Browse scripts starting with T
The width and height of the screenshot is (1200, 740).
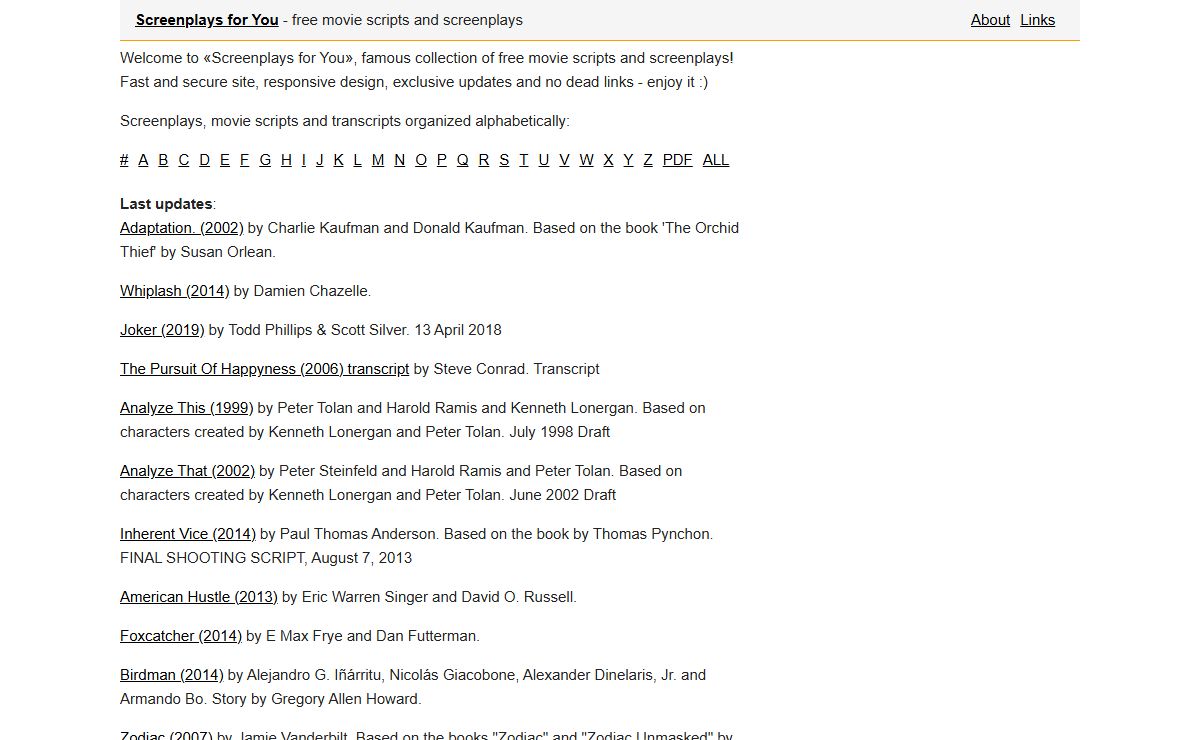[523, 160]
